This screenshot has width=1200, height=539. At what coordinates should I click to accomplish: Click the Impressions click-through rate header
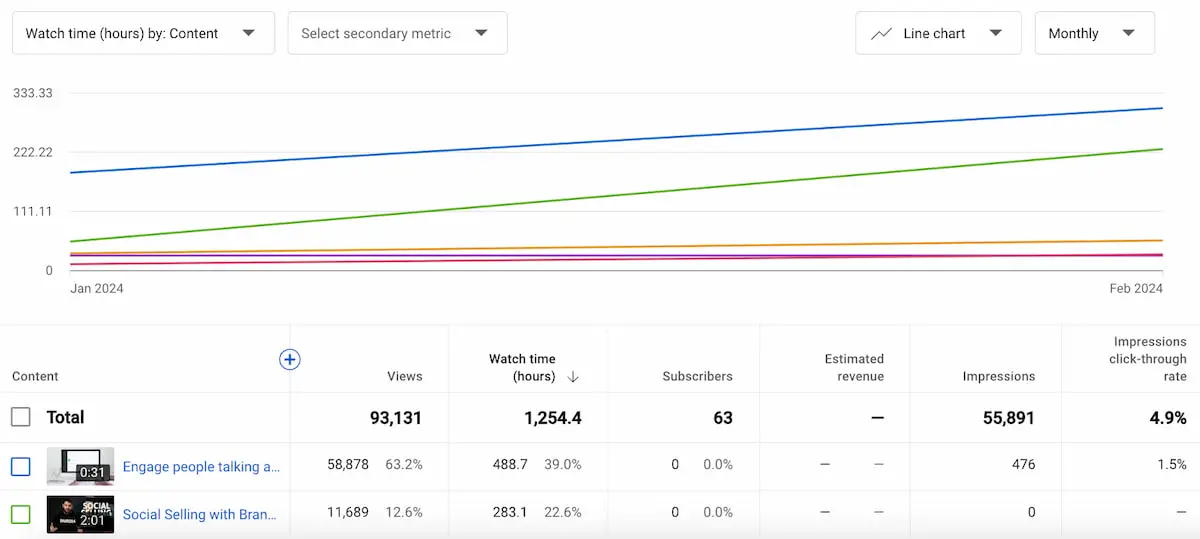point(1147,359)
